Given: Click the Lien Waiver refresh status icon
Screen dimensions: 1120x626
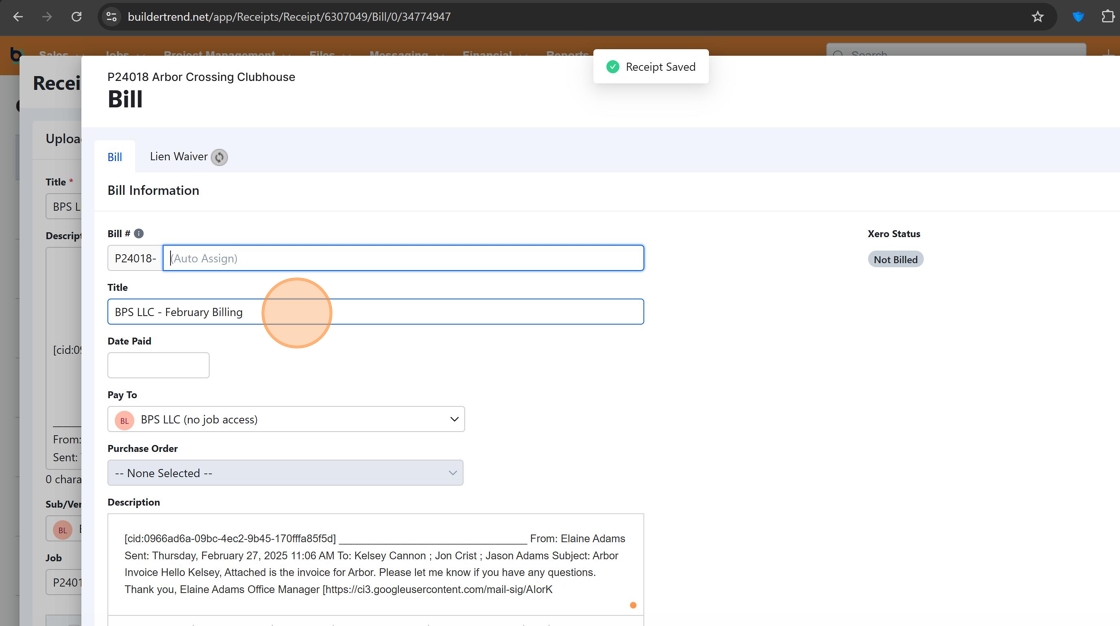Looking at the screenshot, I should [219, 157].
